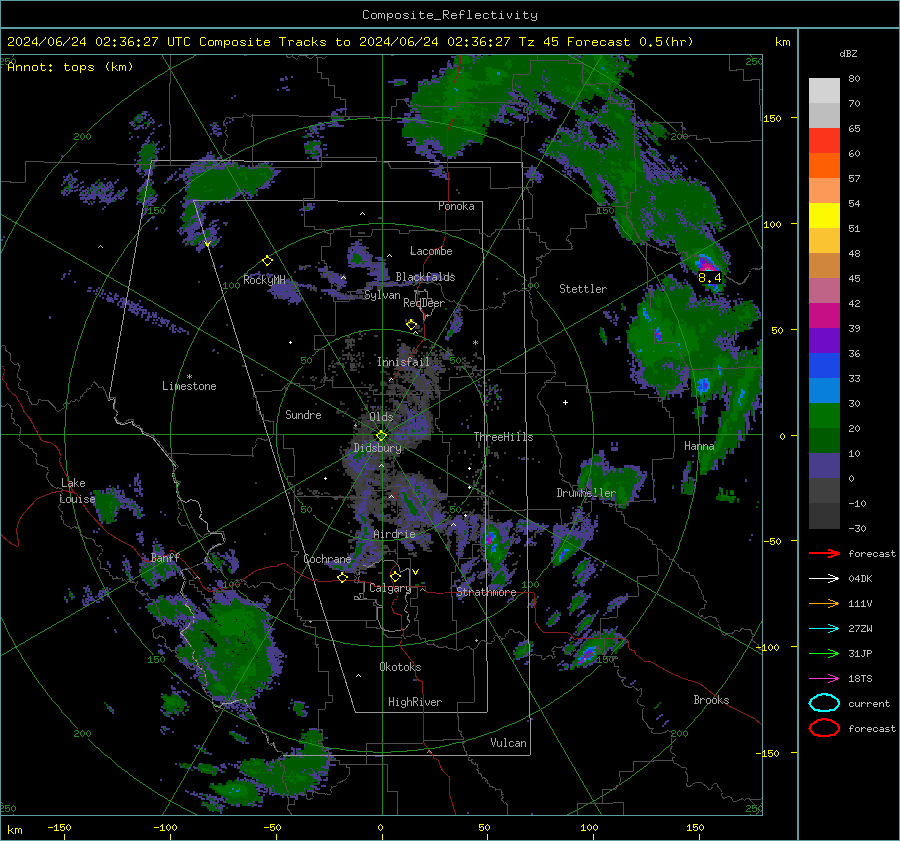
Task: Click the yellow diamond marker below RedDeer
Action: coord(412,325)
